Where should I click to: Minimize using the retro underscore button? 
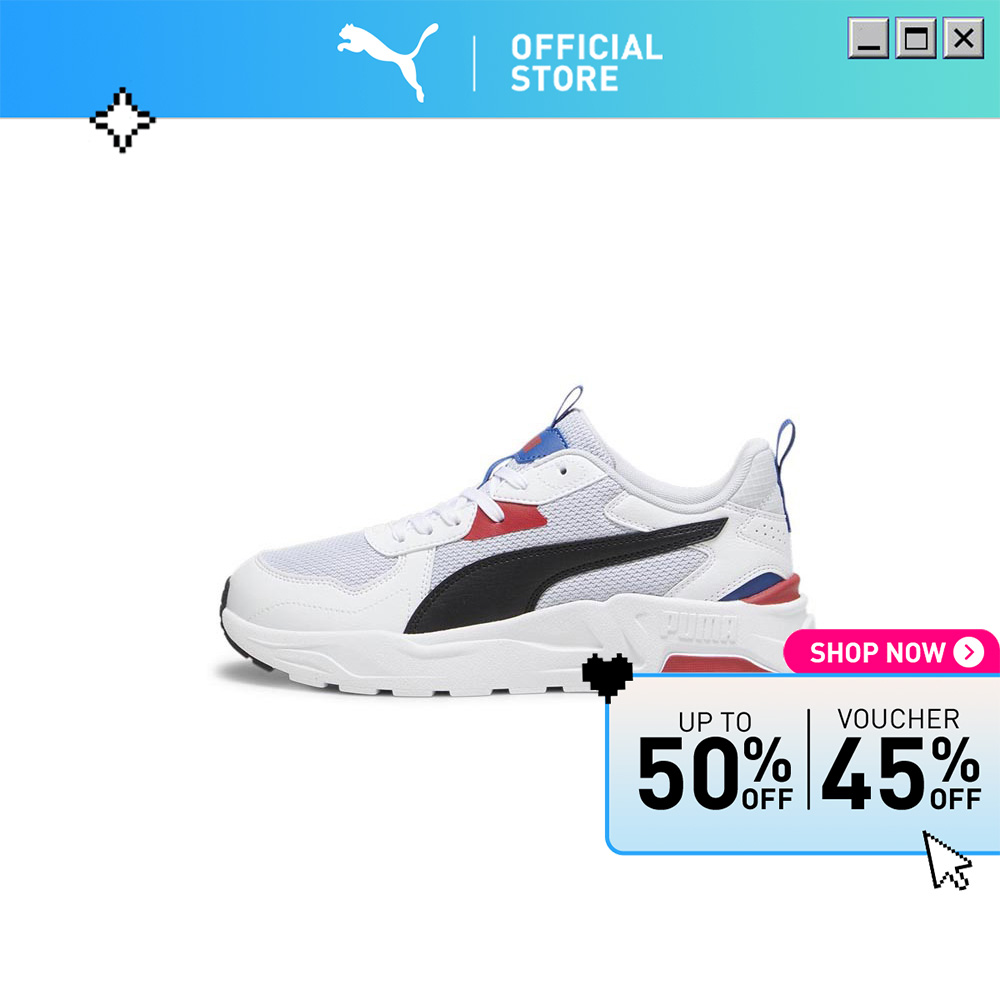pyautogui.click(x=868, y=38)
